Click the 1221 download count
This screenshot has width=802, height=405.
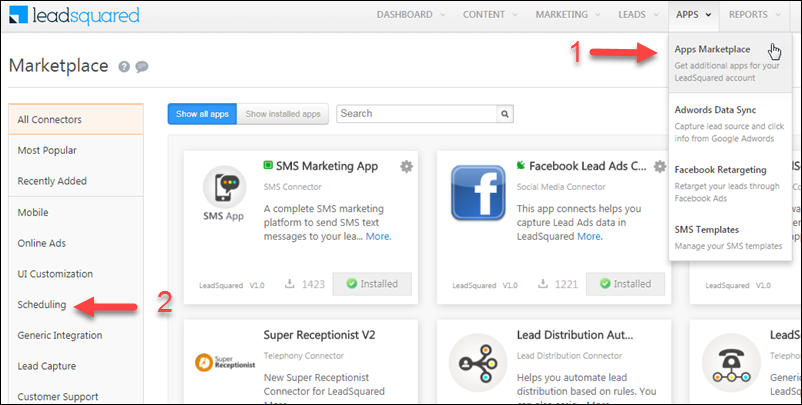tap(566, 284)
